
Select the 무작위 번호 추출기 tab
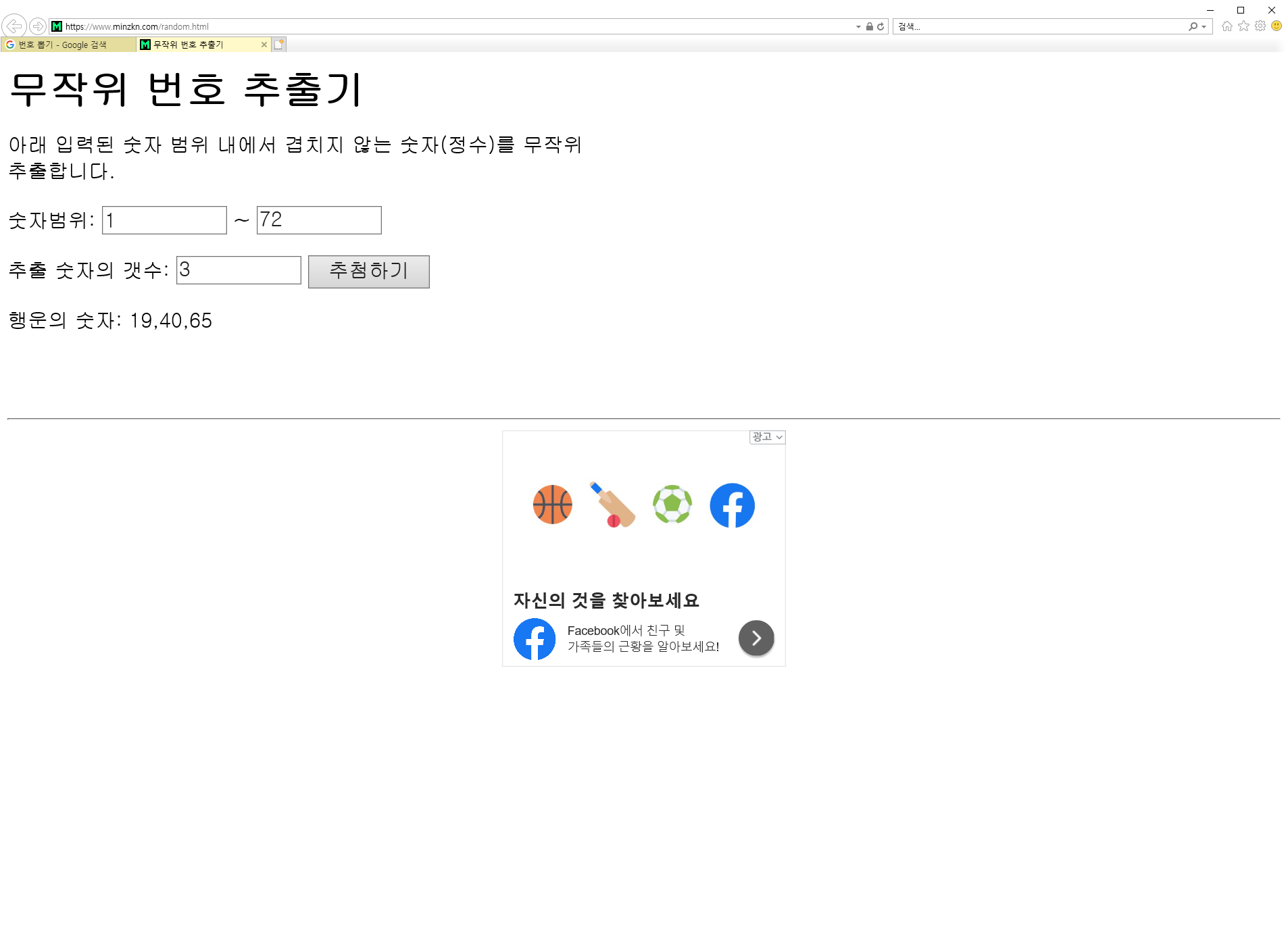point(196,45)
